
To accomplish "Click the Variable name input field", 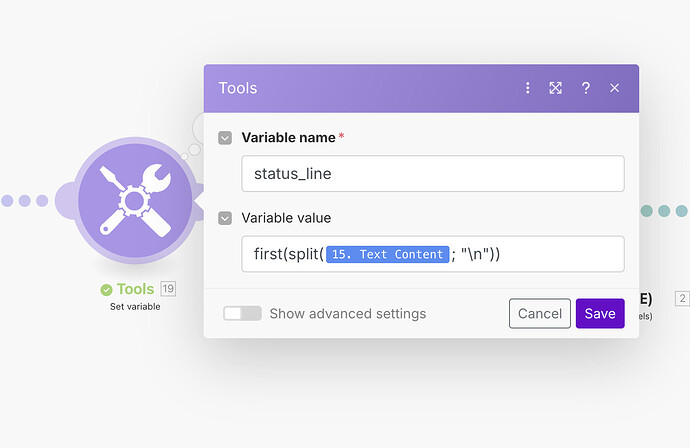I will click(x=432, y=174).
